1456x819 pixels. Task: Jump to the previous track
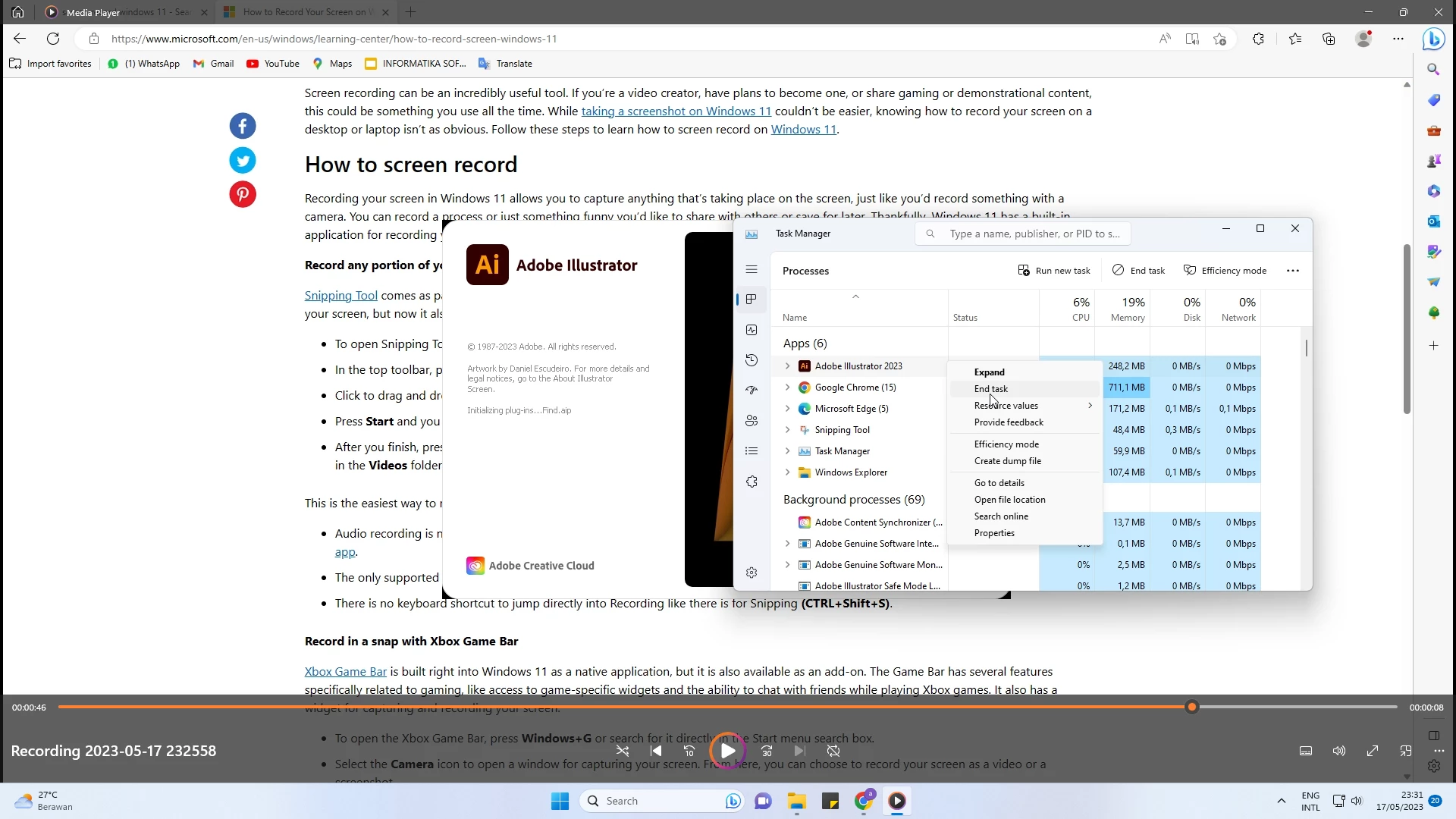656,751
